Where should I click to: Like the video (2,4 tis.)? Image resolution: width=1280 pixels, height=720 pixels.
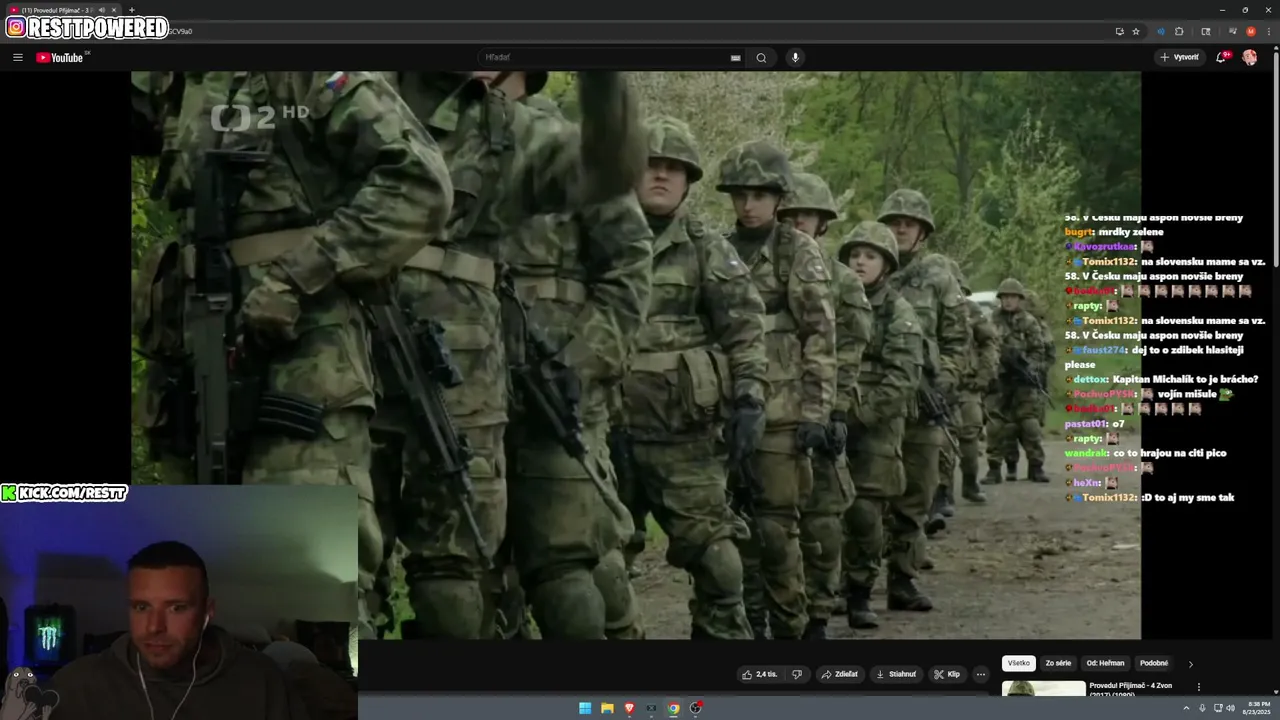pos(759,674)
